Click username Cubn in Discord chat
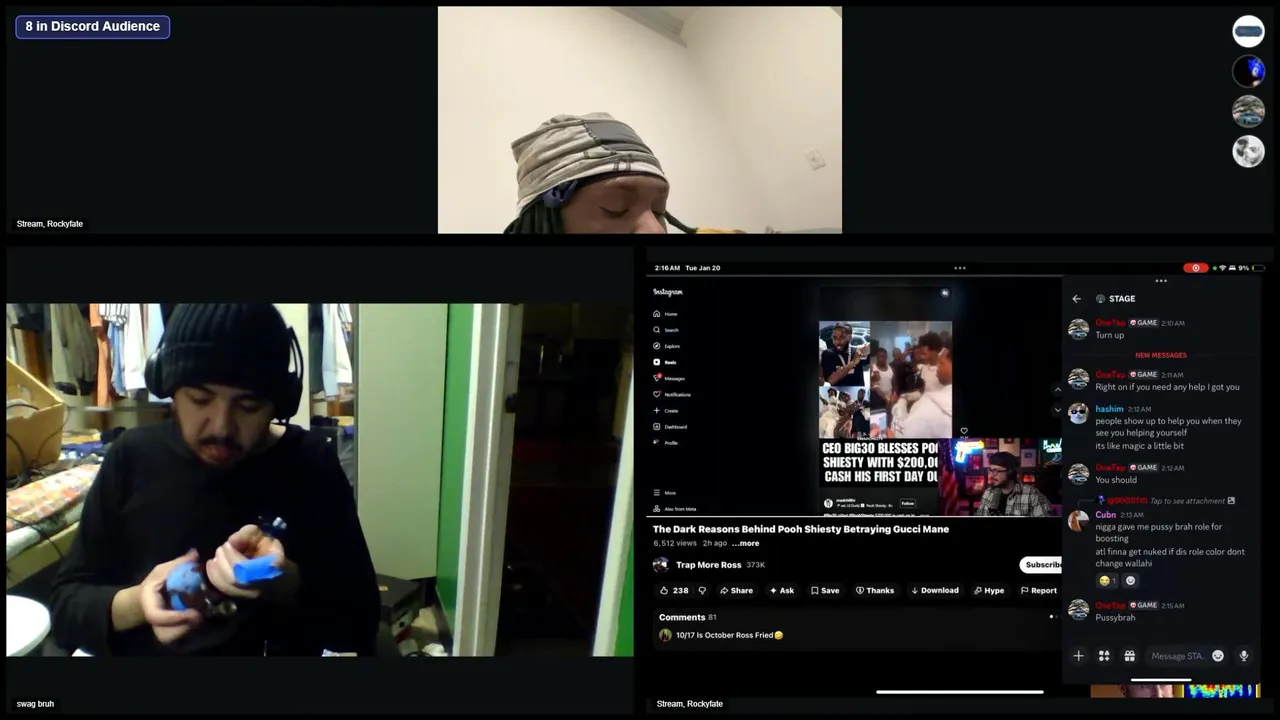The image size is (1280, 720). click(1105, 515)
